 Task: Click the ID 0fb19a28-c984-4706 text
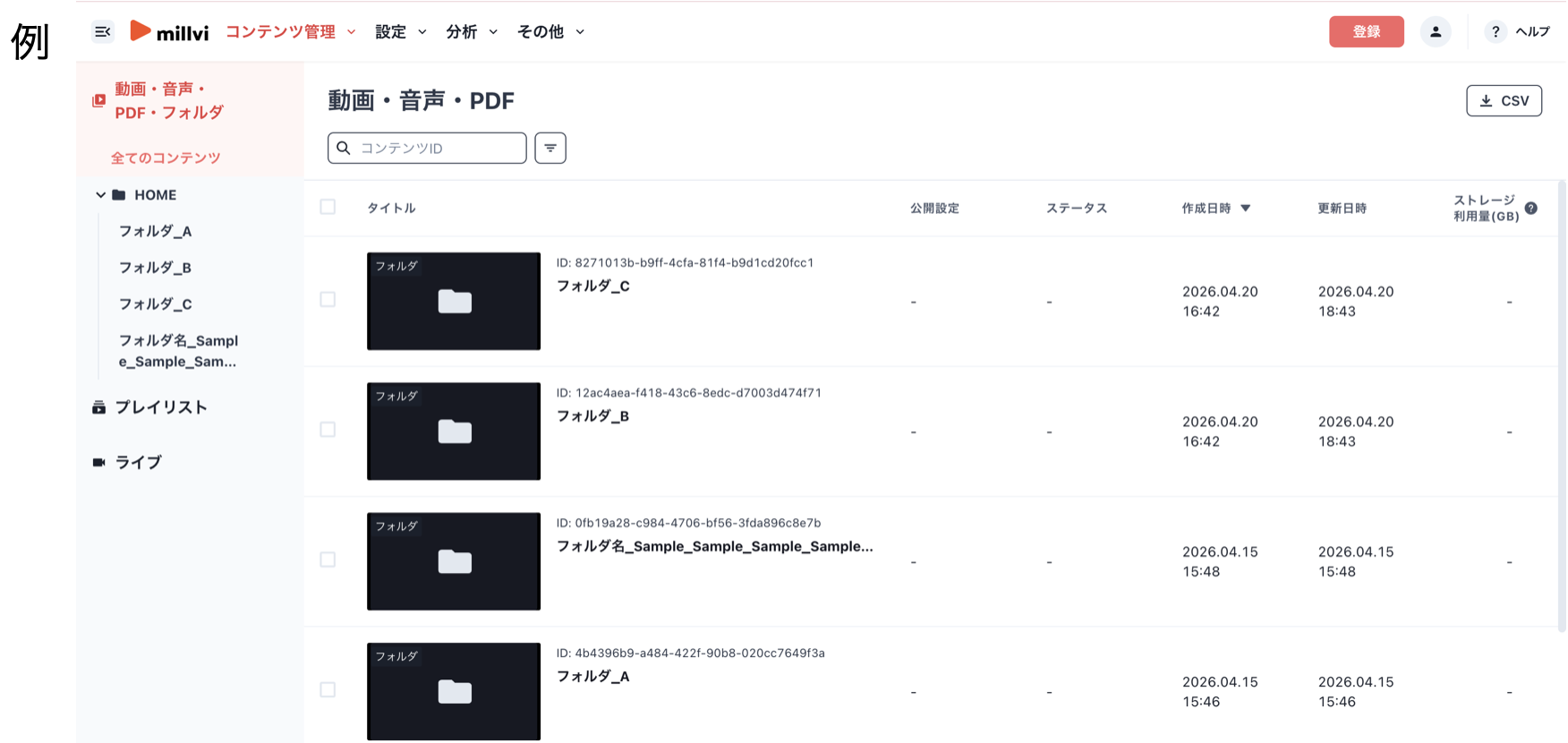click(x=688, y=523)
